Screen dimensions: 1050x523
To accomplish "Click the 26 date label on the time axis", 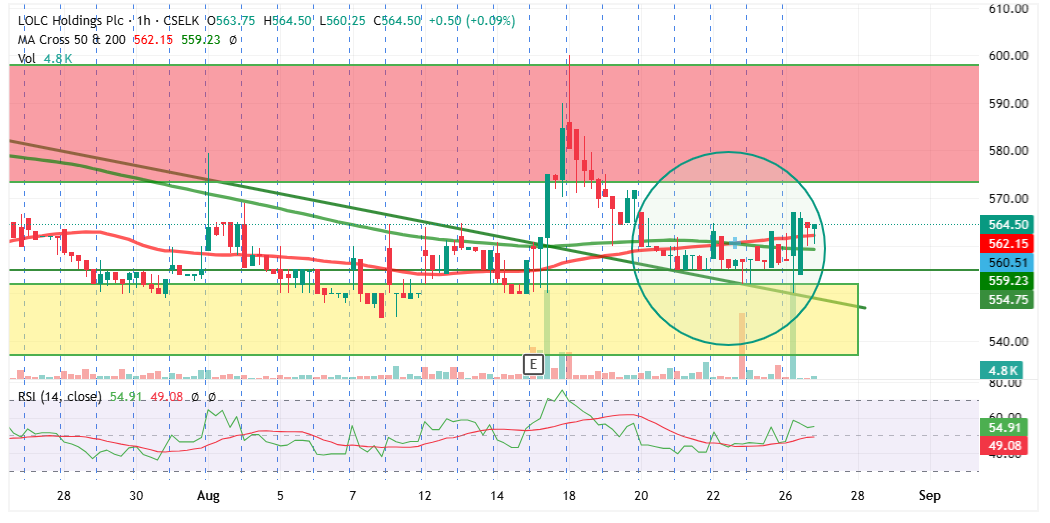I will 784,496.
